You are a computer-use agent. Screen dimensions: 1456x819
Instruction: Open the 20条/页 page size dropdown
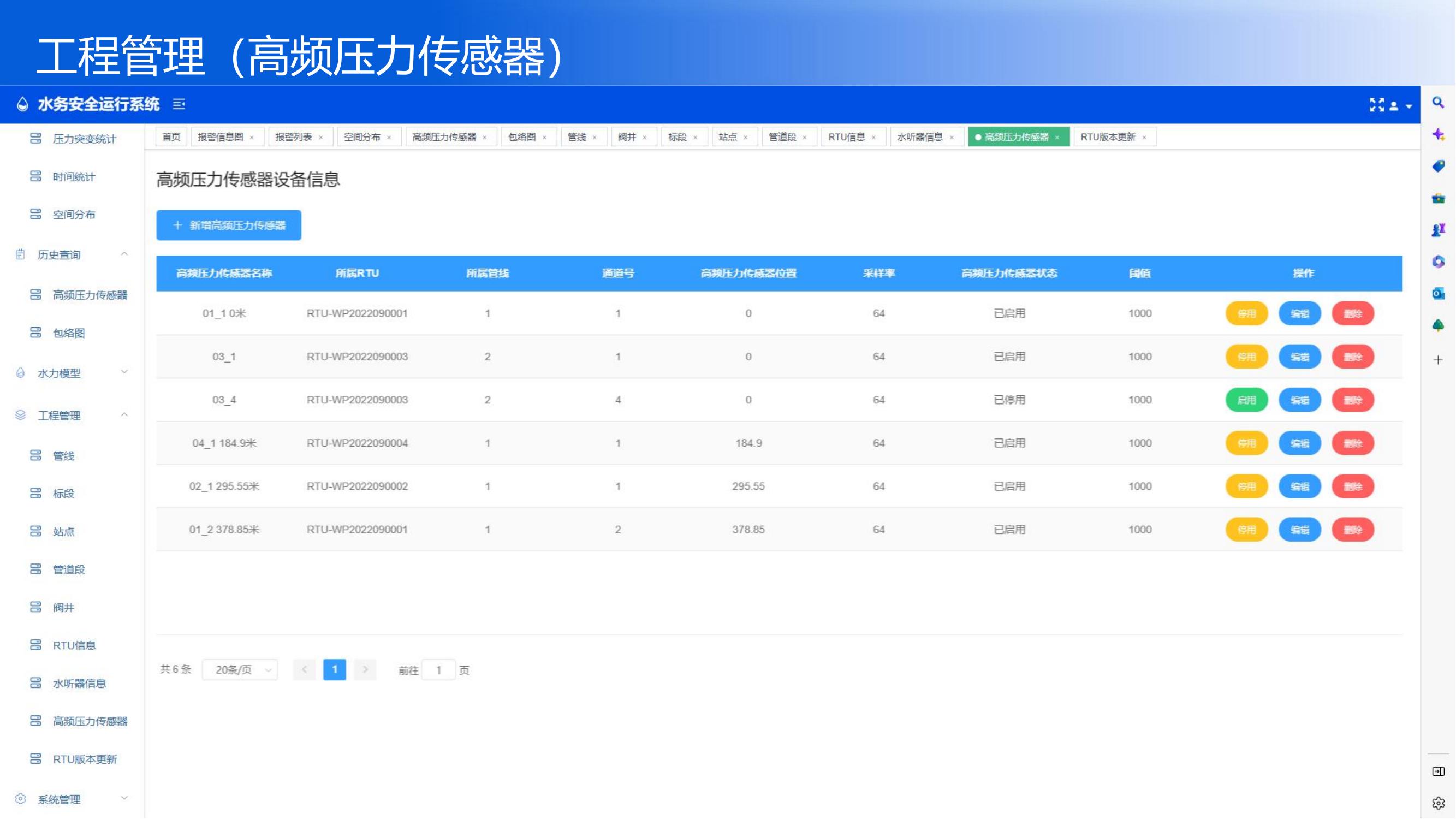(x=240, y=670)
